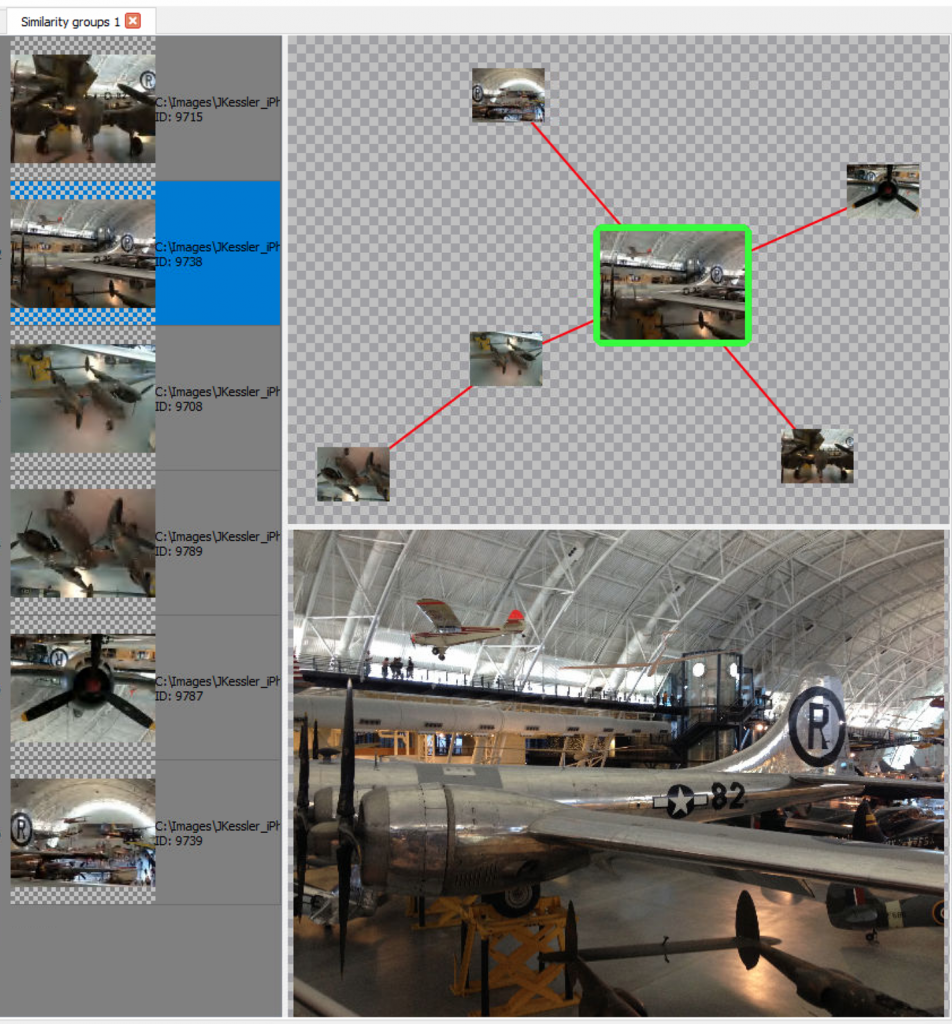Click the green-bordered center graph node
The image size is (952, 1024).
[x=672, y=286]
